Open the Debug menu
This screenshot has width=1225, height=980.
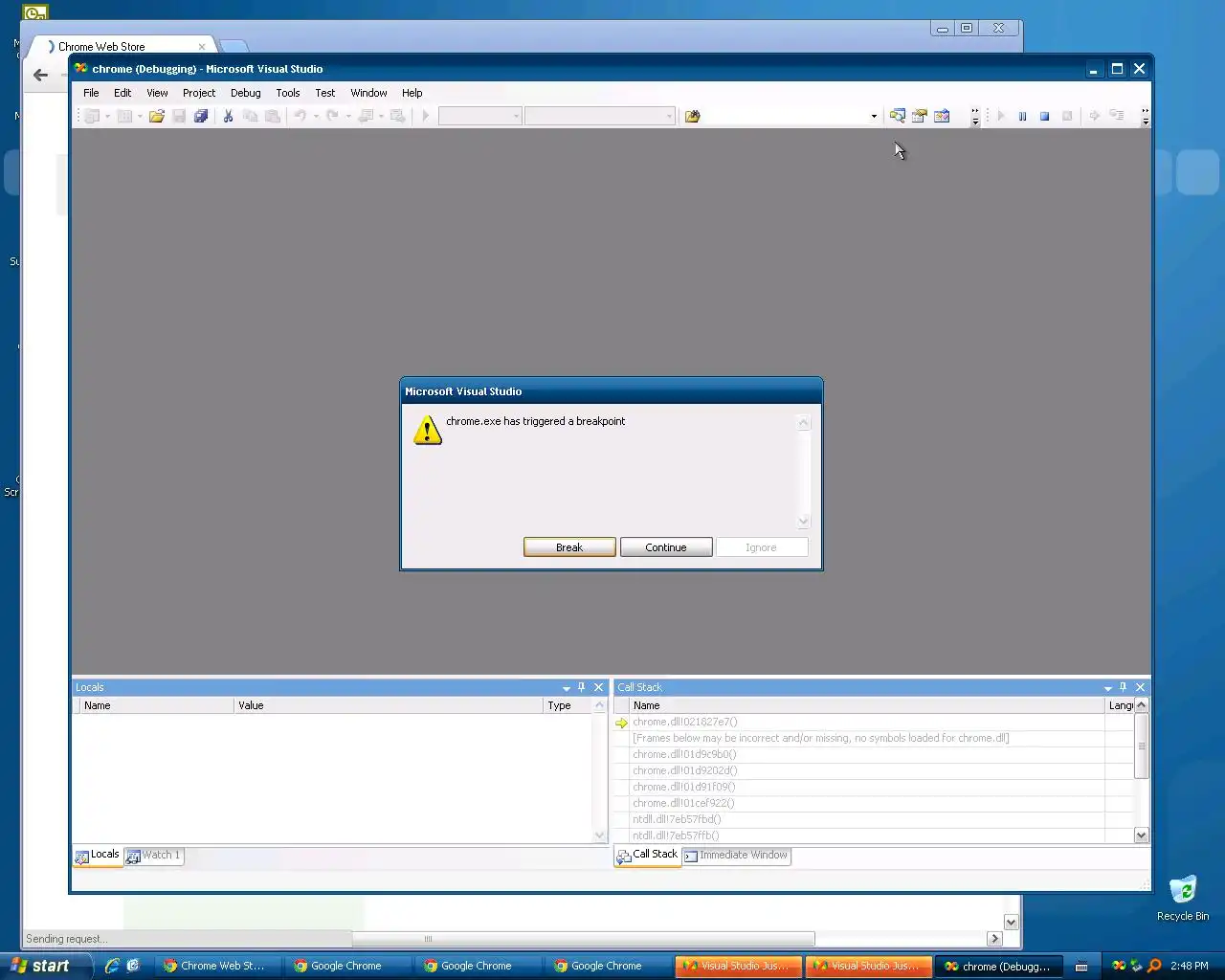pyautogui.click(x=246, y=93)
